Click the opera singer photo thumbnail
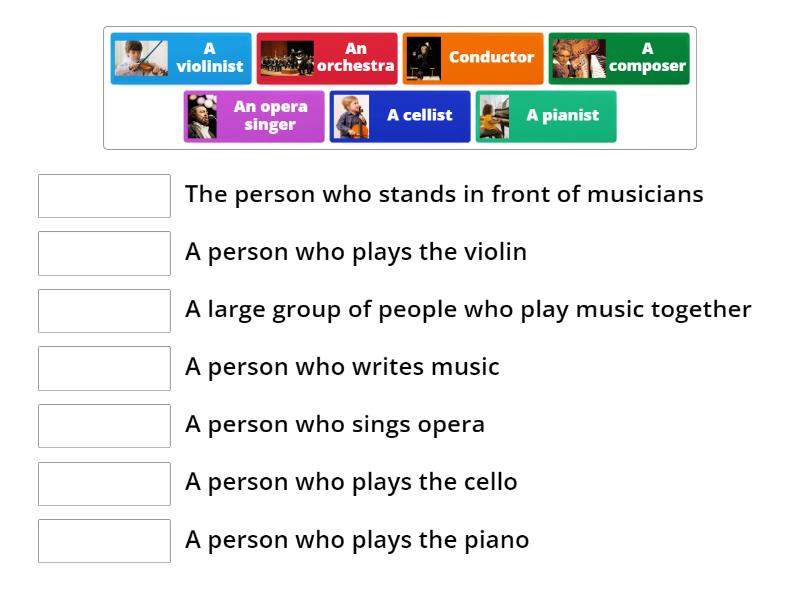 tap(203, 116)
